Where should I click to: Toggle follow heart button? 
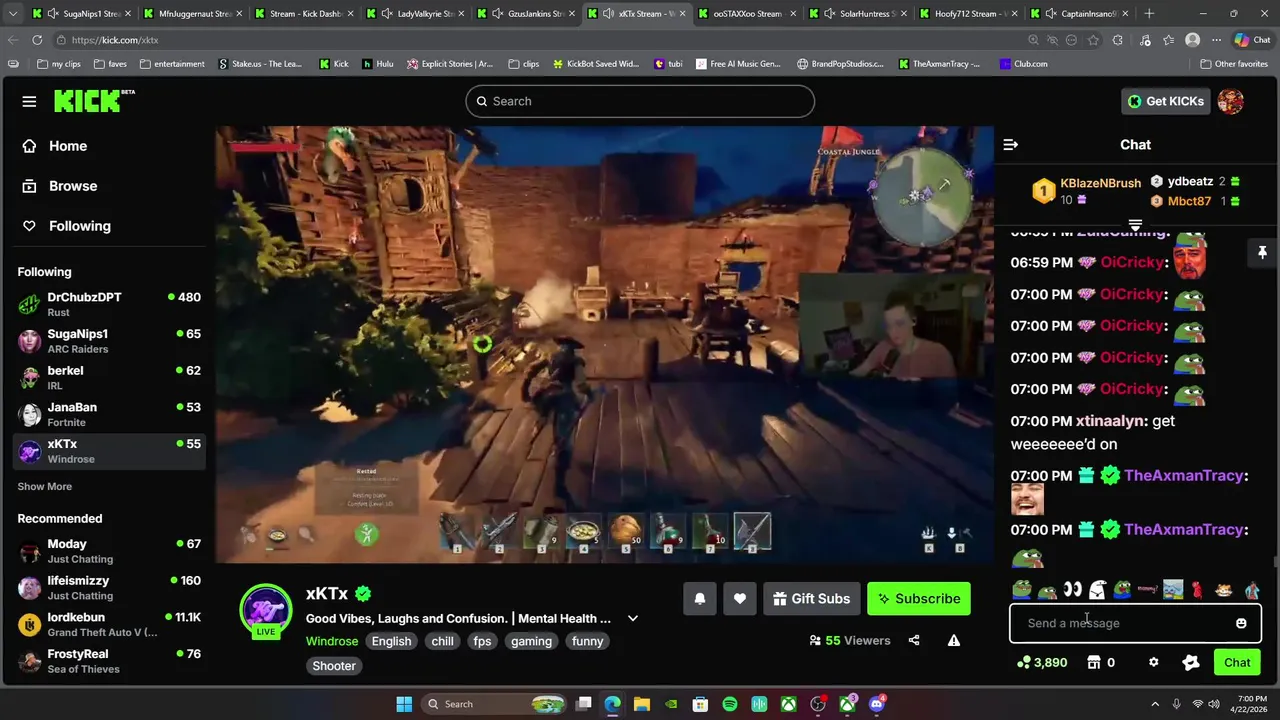coord(740,599)
